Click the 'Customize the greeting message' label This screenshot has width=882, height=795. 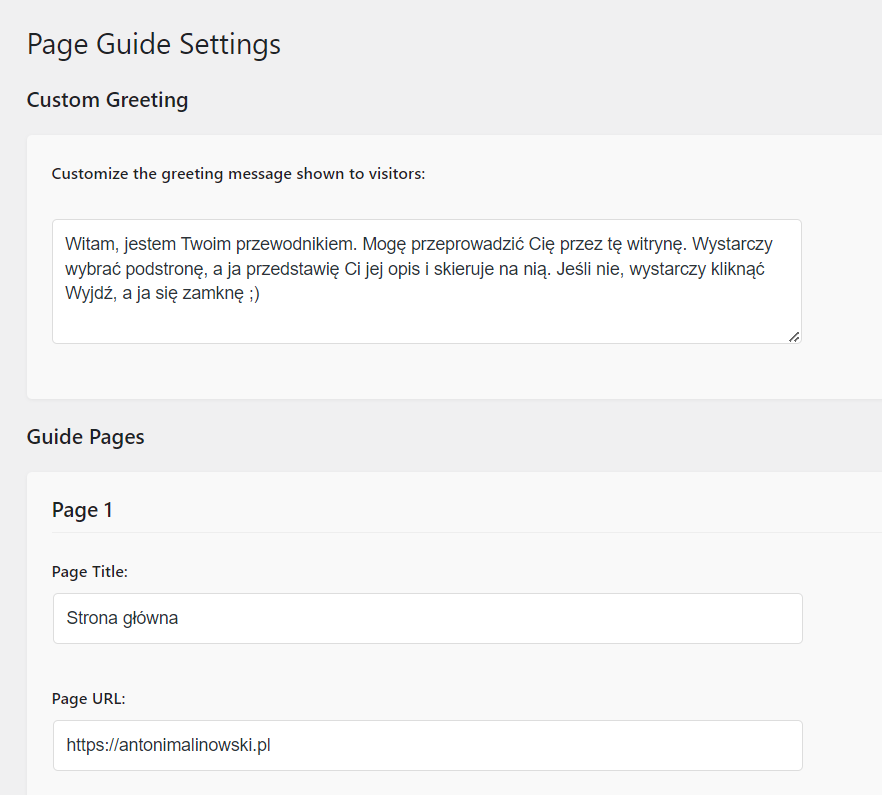click(238, 174)
